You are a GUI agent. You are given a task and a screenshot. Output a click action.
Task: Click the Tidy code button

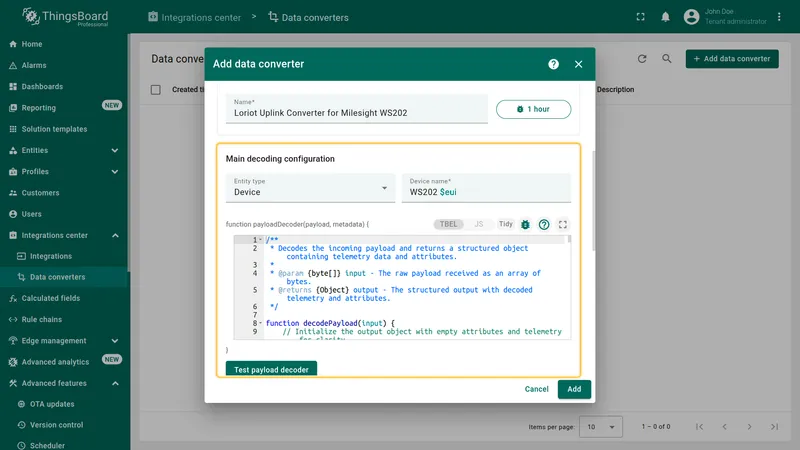(x=506, y=224)
